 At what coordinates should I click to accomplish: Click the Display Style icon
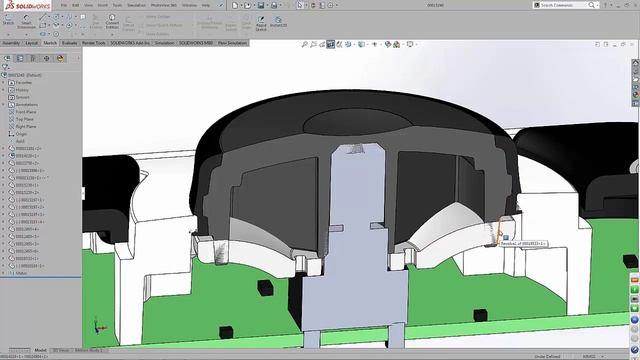(x=361, y=44)
